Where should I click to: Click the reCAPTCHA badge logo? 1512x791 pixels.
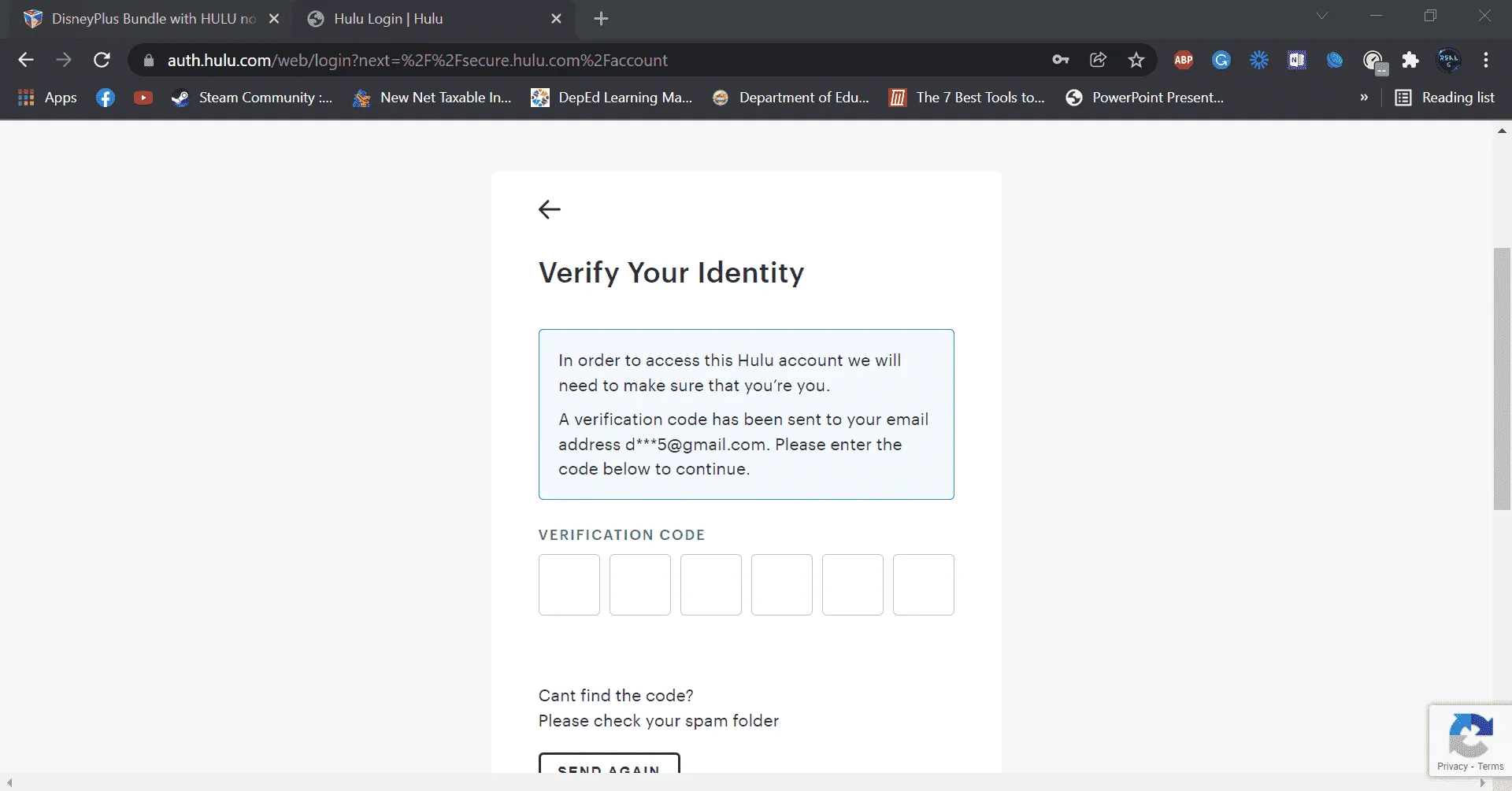(x=1470, y=735)
